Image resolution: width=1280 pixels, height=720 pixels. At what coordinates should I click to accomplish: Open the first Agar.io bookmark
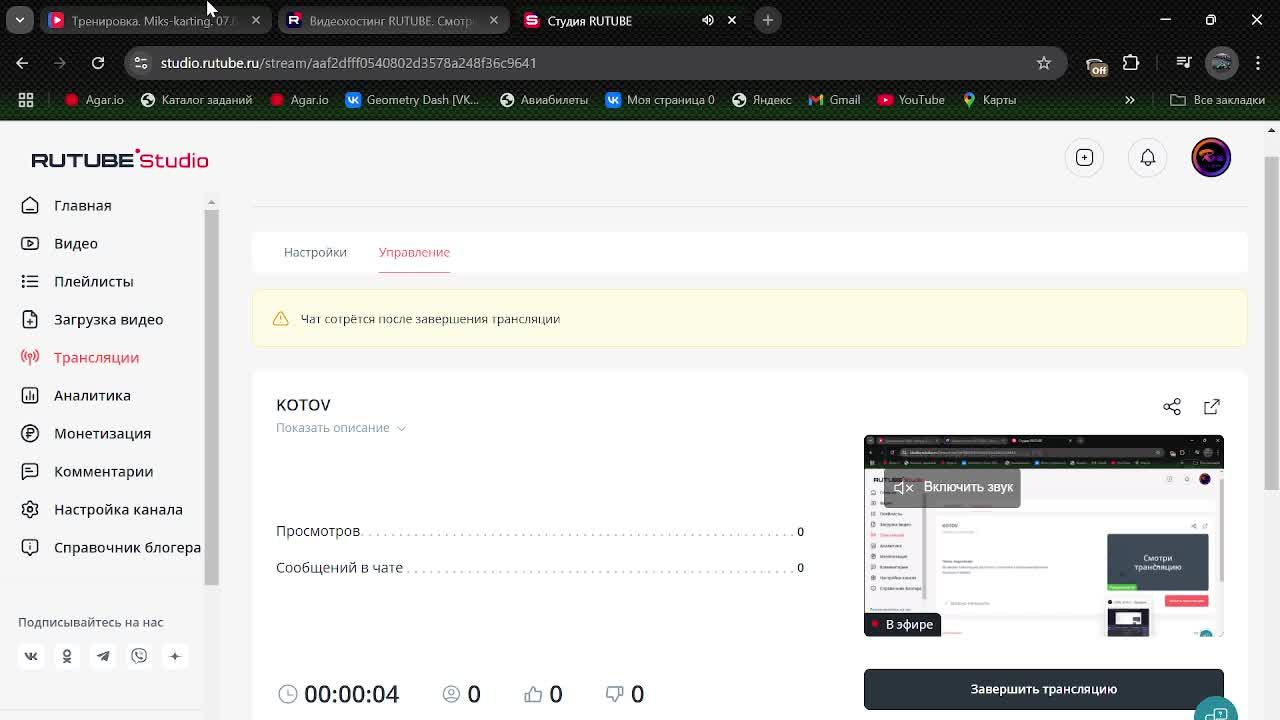[x=95, y=100]
